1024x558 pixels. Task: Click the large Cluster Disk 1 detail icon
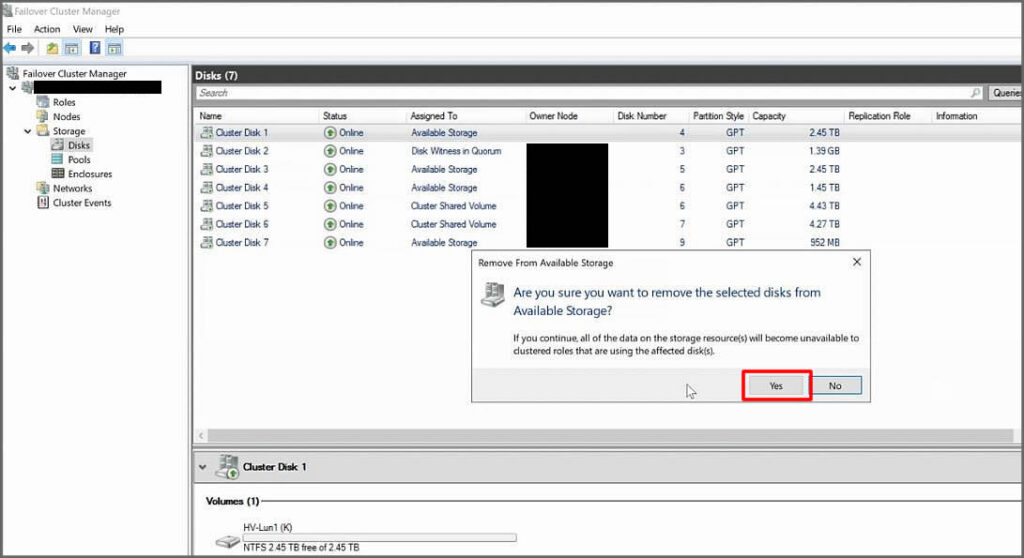(227, 467)
